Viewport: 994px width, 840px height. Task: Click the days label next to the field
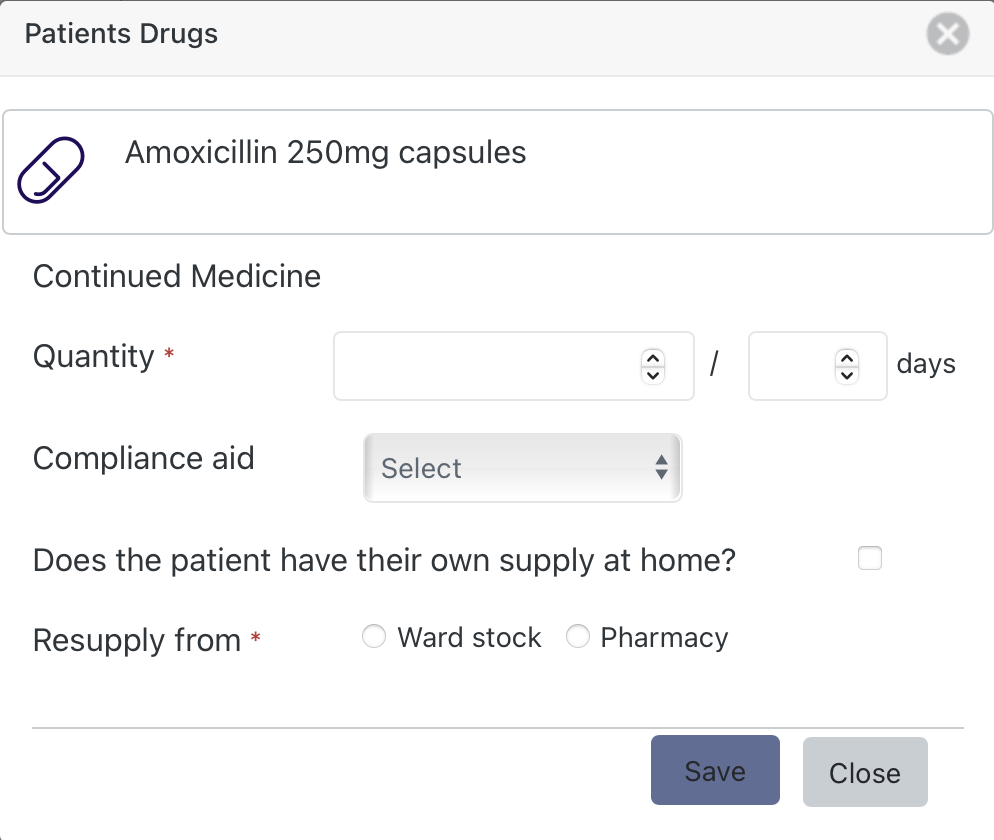pyautogui.click(x=925, y=364)
